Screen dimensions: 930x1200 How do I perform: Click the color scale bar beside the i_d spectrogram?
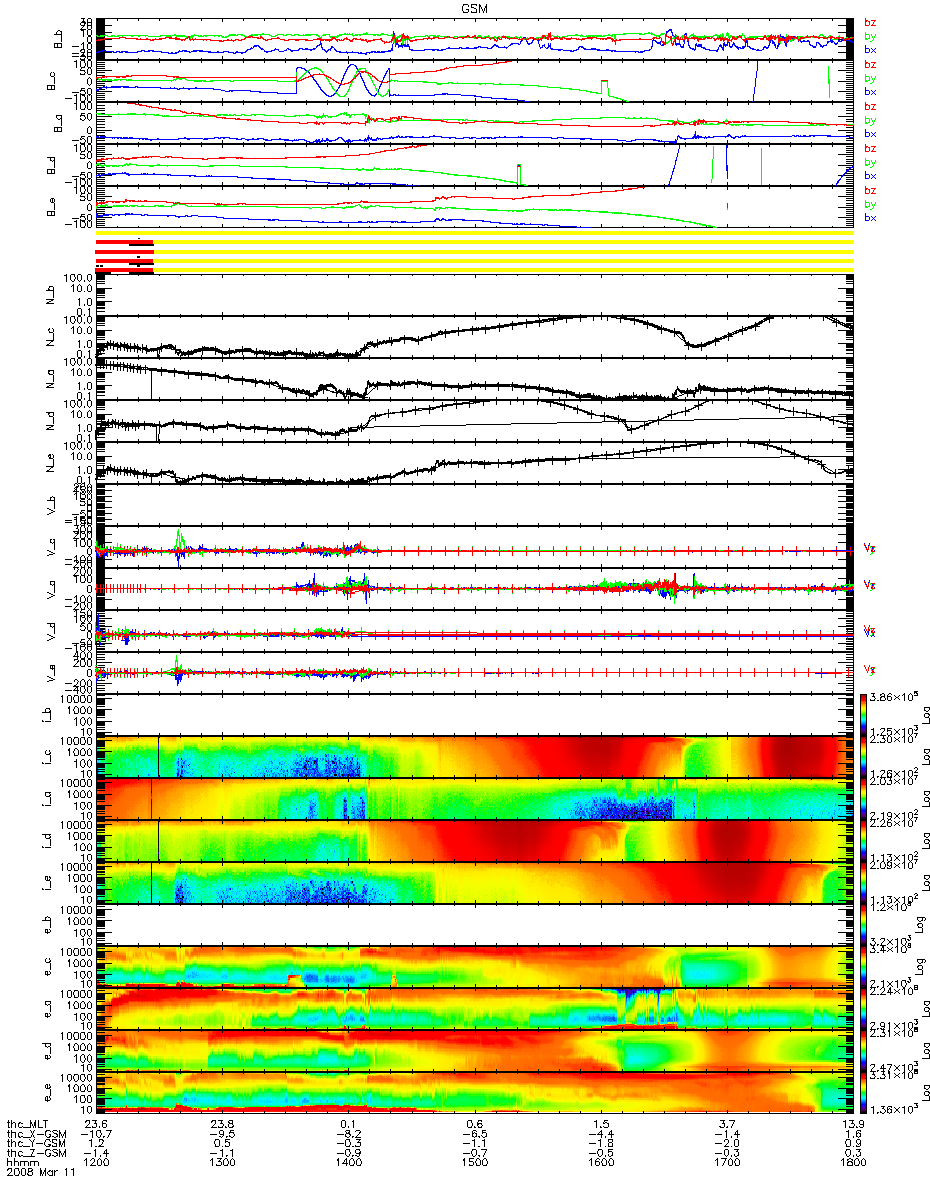864,841
